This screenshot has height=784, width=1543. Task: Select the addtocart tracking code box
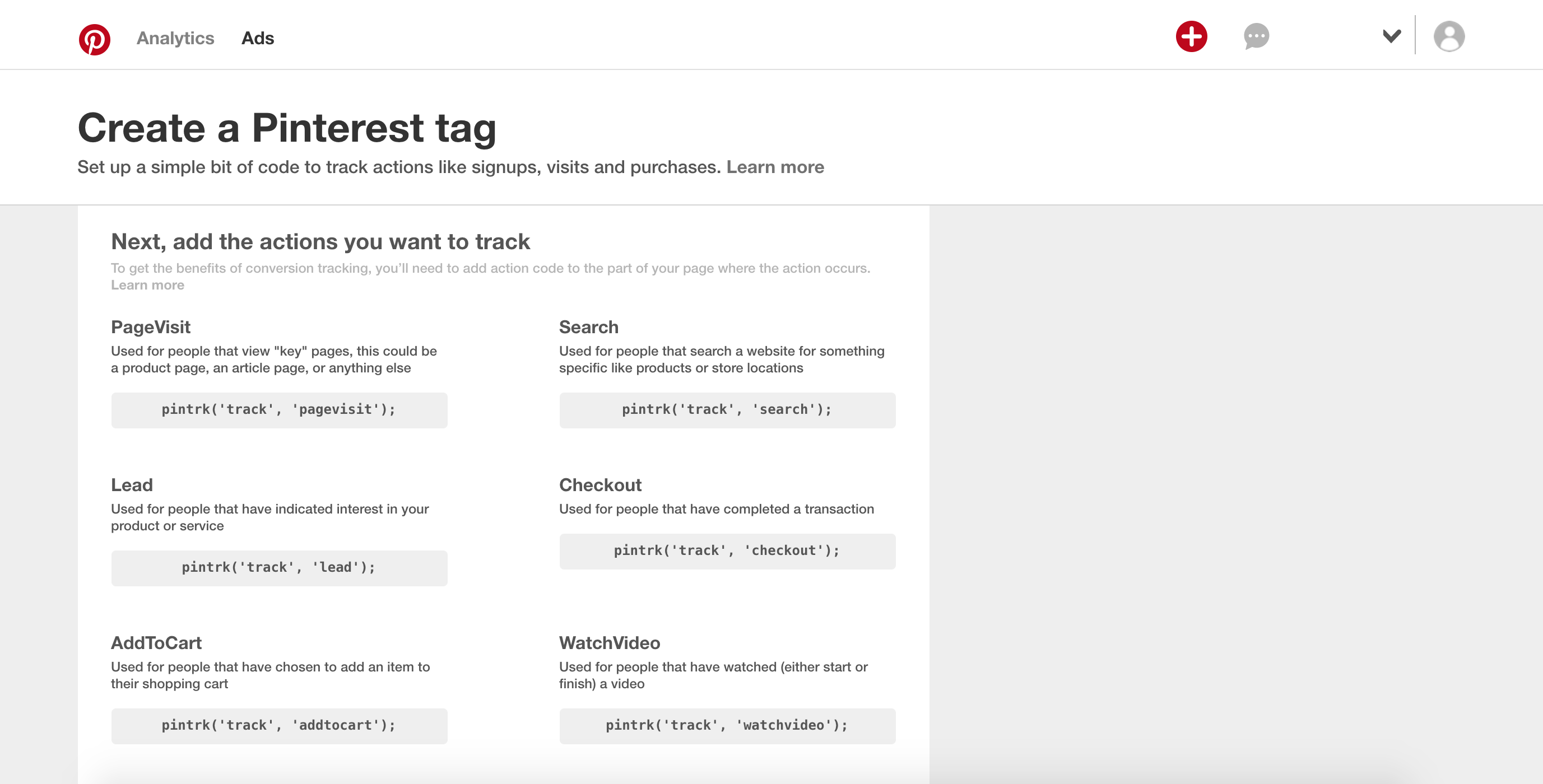coord(279,726)
